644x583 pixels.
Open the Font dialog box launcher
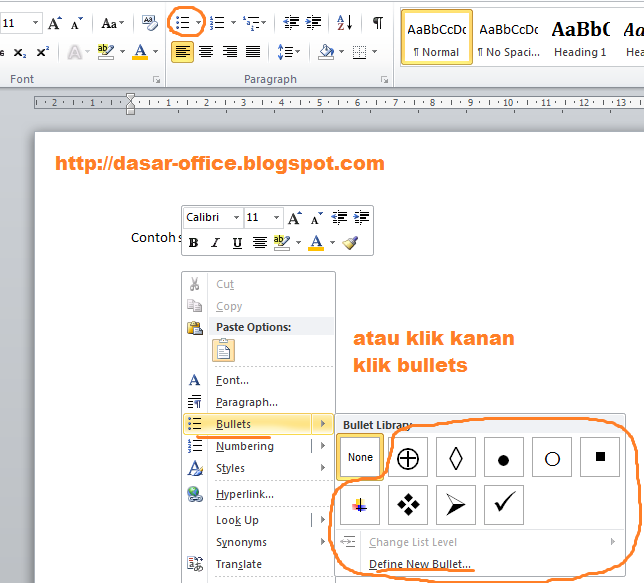click(x=156, y=80)
